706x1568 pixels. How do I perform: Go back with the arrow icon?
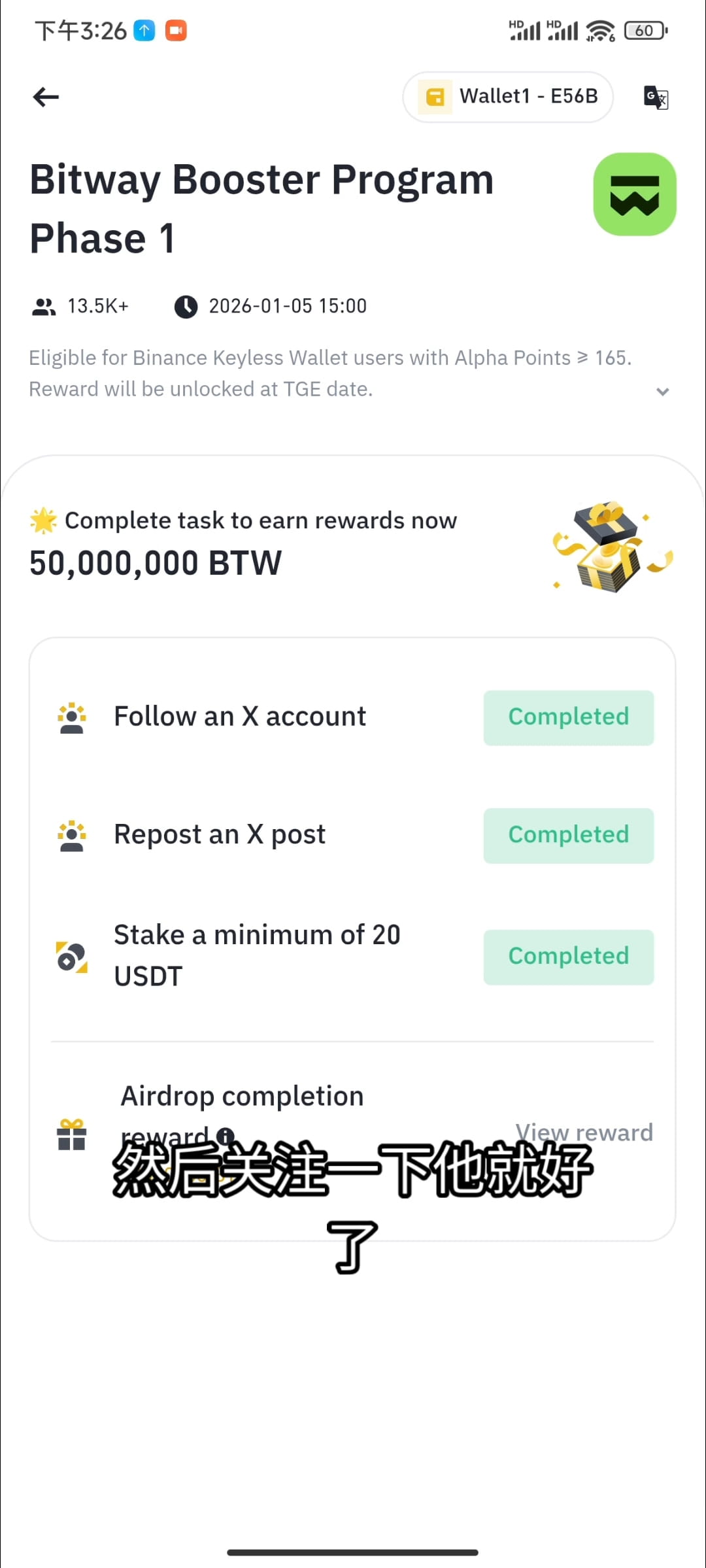tap(46, 97)
